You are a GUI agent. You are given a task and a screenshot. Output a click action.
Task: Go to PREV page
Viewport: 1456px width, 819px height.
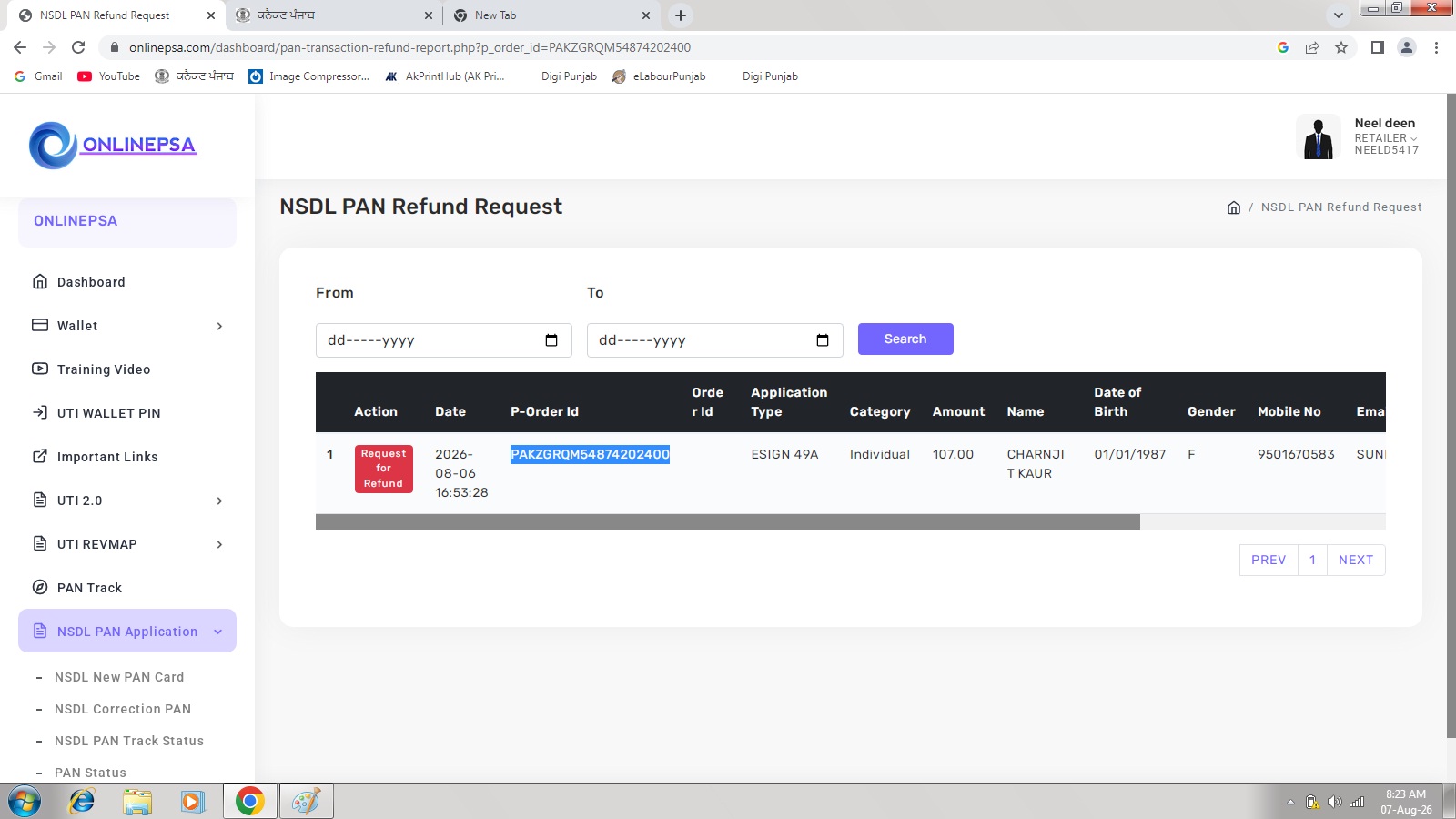pos(1269,560)
